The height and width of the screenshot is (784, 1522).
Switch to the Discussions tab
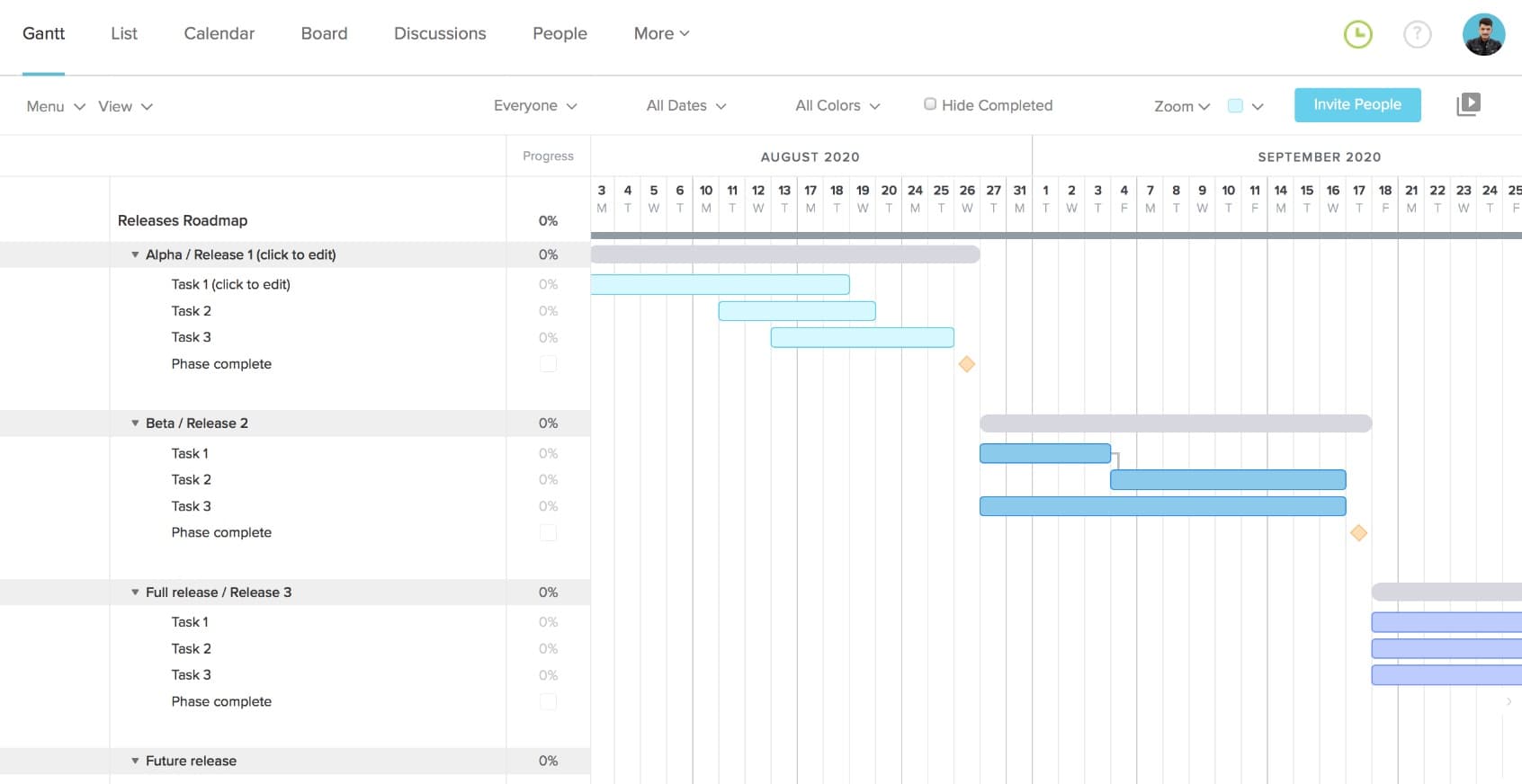440,33
